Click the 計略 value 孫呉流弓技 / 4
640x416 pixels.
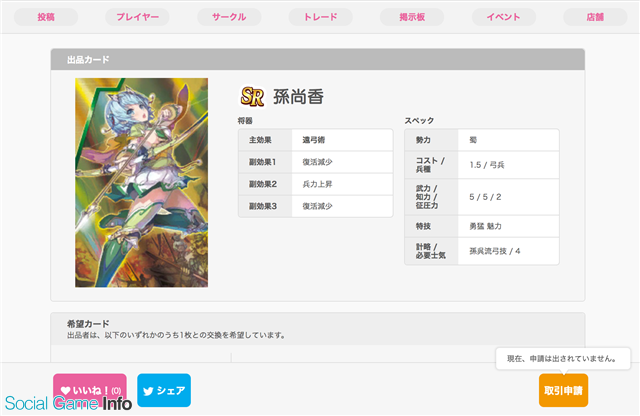pos(495,251)
